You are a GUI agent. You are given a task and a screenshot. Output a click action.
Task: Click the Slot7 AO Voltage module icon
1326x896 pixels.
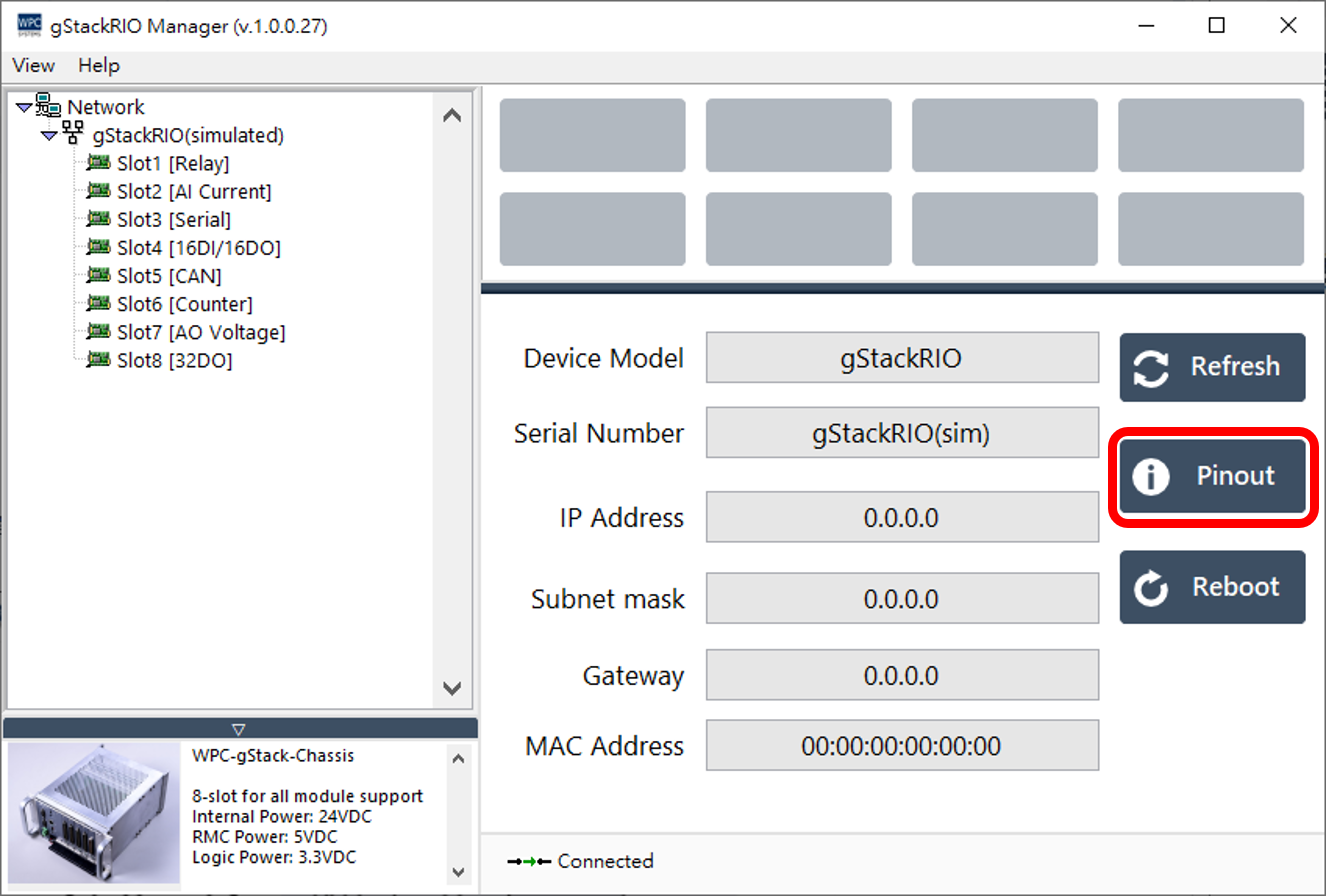coord(98,331)
